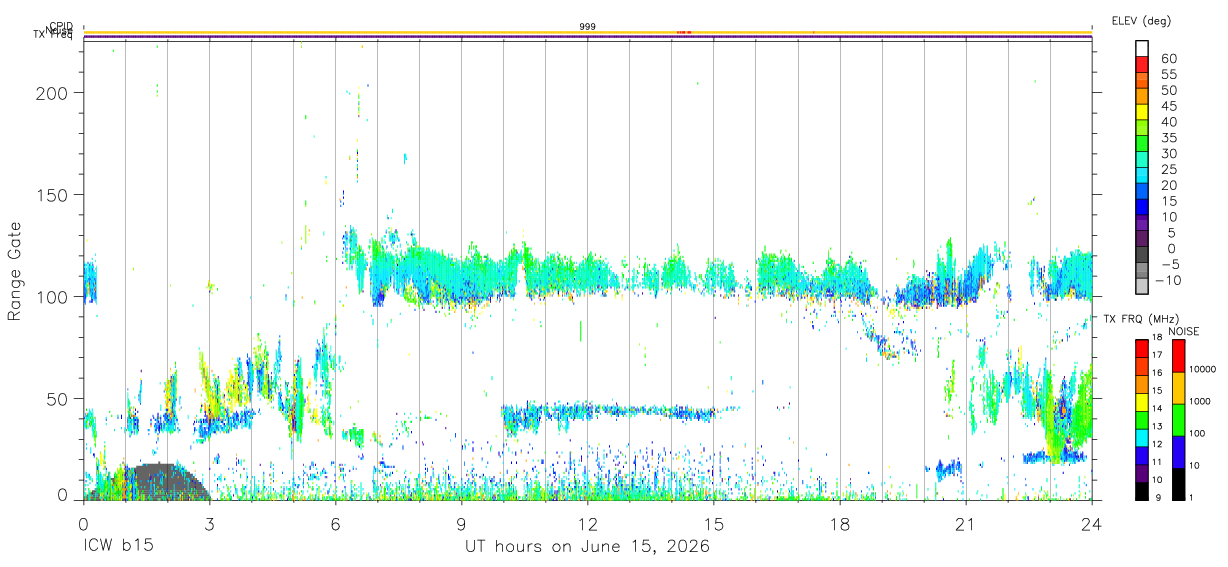
Task: Select the yellow elevation swatch between 45 and 40
Action: point(1142,112)
